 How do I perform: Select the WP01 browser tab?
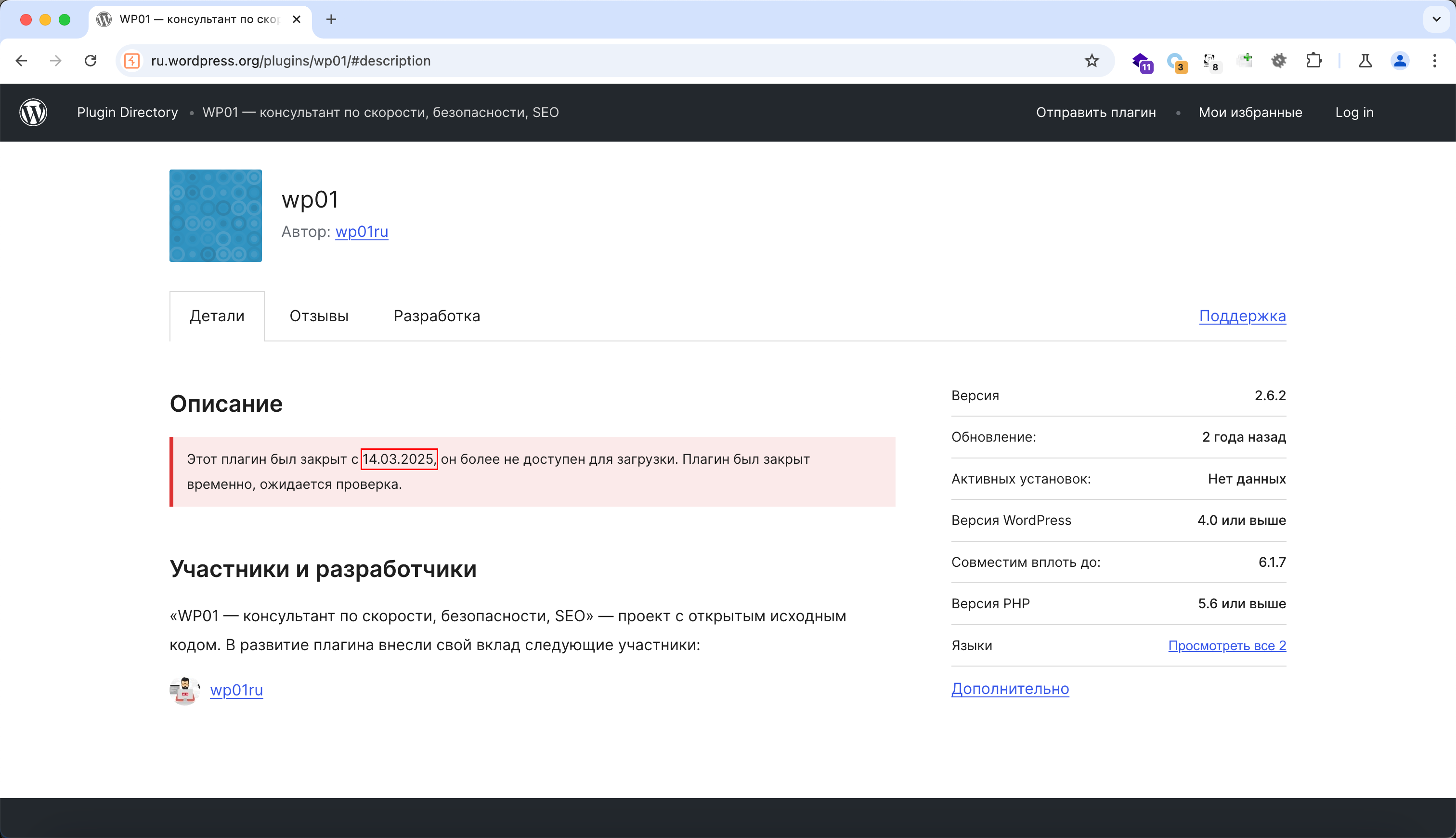[x=200, y=20]
